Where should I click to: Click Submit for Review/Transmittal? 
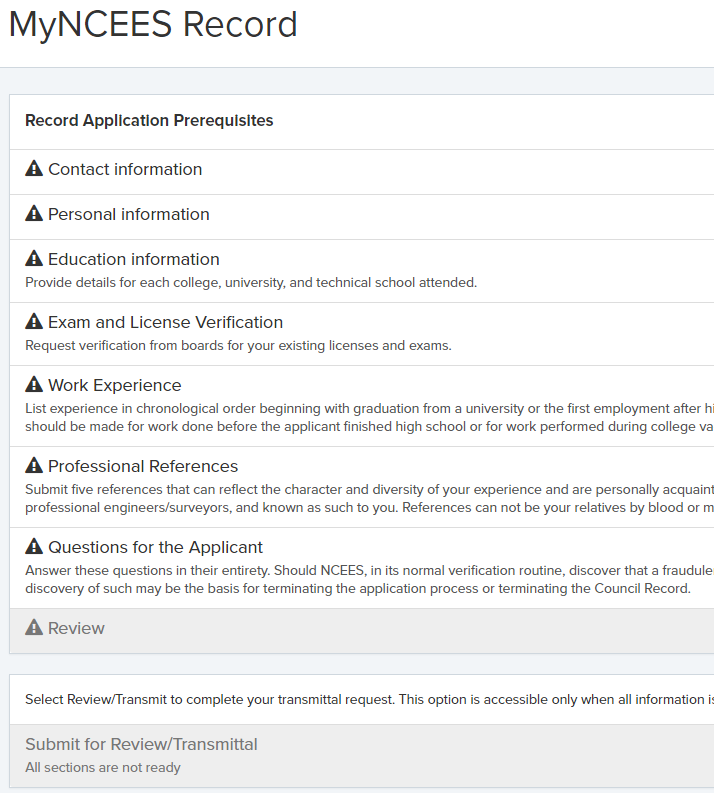click(x=362, y=756)
